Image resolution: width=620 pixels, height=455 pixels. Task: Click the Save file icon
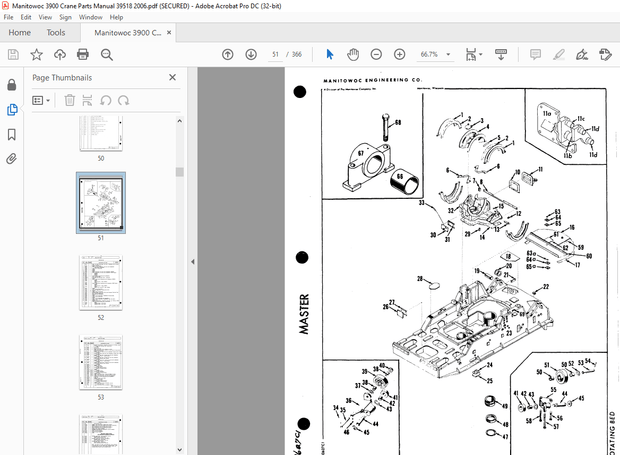coord(13,55)
